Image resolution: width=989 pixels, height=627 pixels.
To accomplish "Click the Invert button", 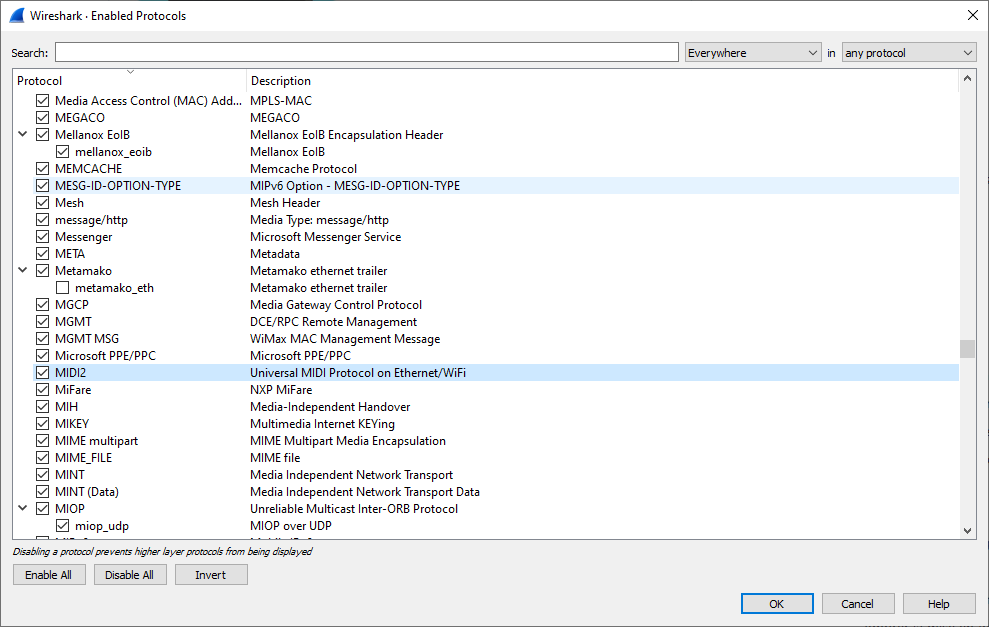I will (x=211, y=575).
